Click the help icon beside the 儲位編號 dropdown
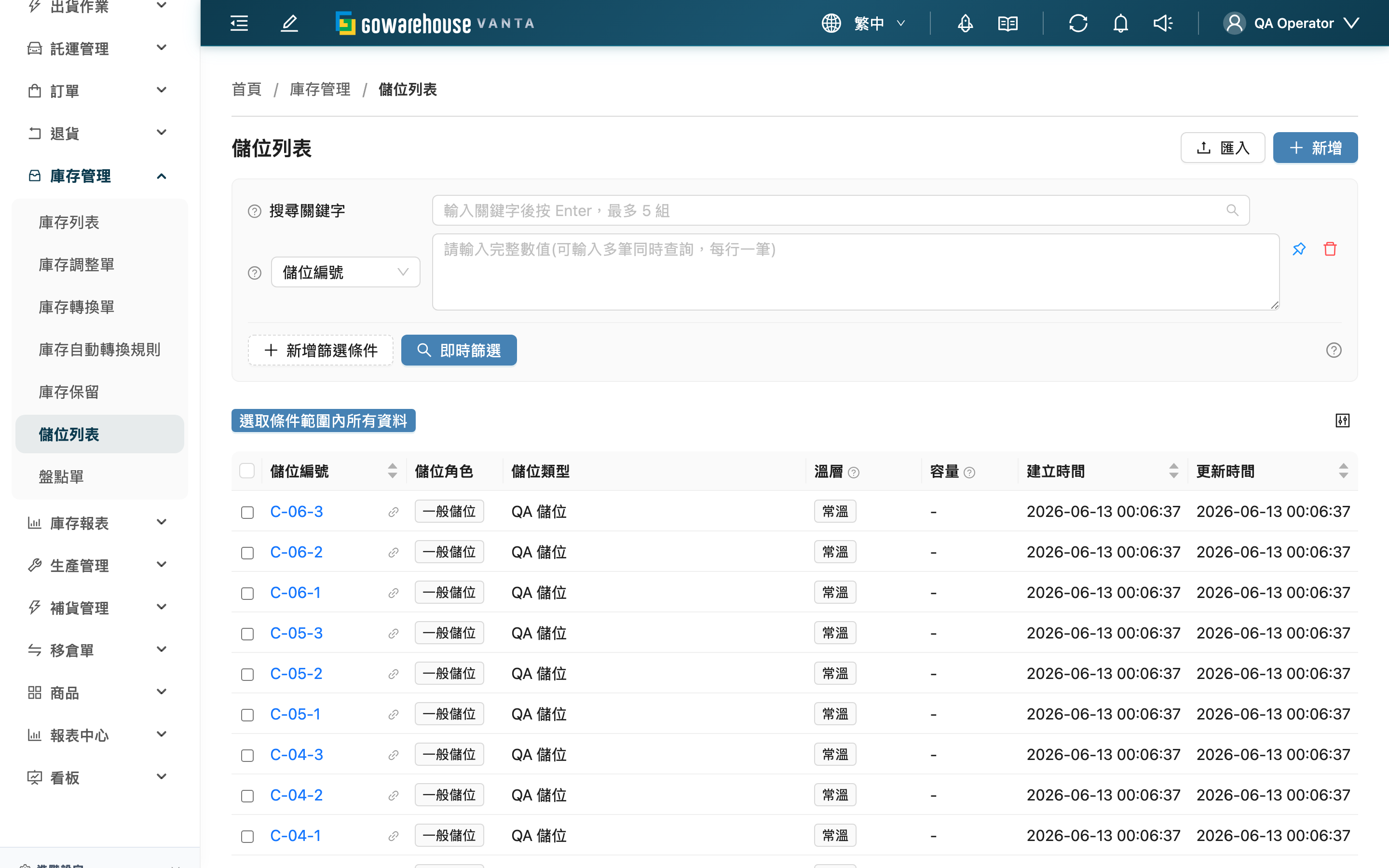This screenshot has height=868, width=1389. 254,272
